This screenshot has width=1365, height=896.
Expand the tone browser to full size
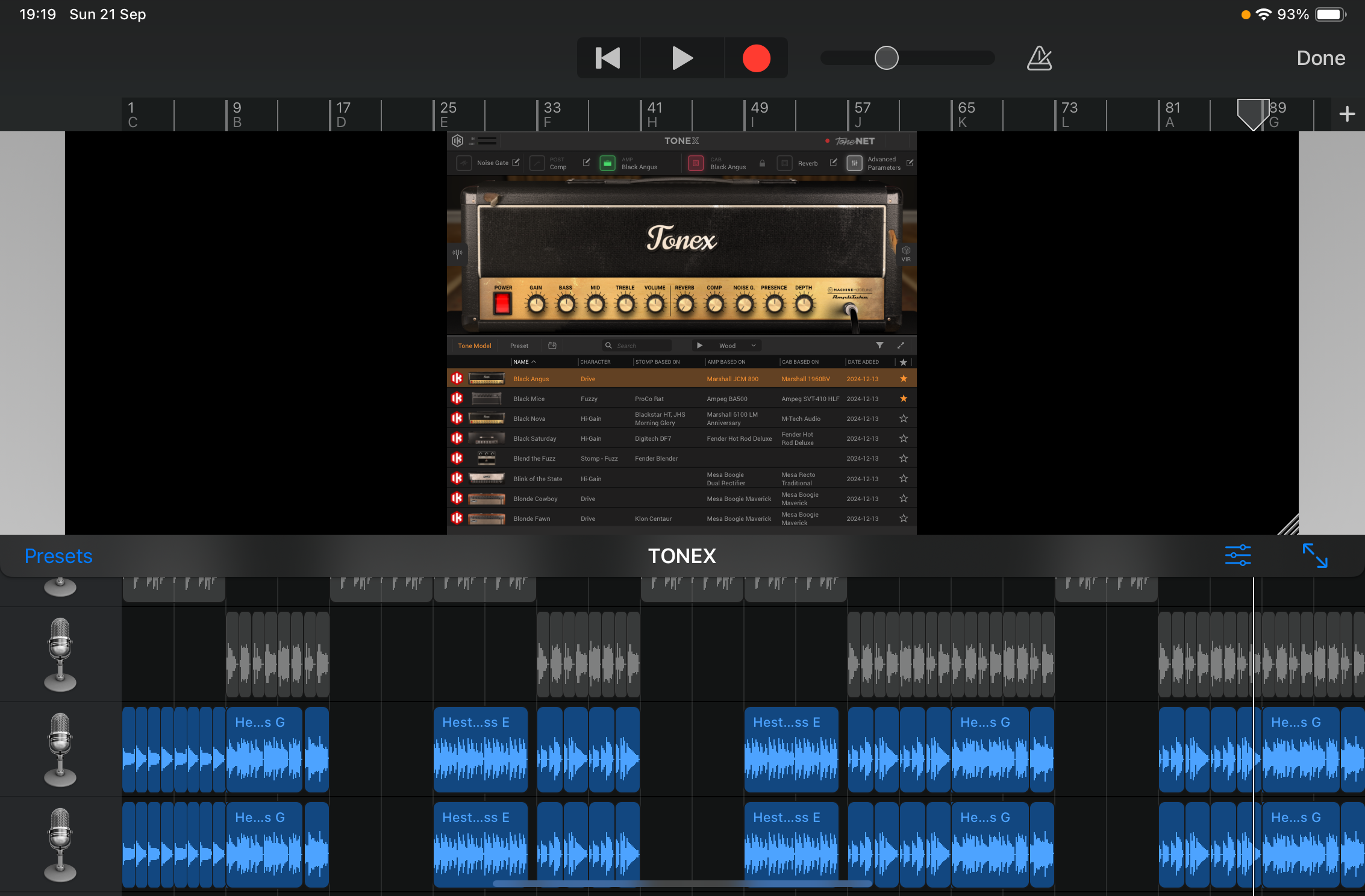(x=901, y=346)
